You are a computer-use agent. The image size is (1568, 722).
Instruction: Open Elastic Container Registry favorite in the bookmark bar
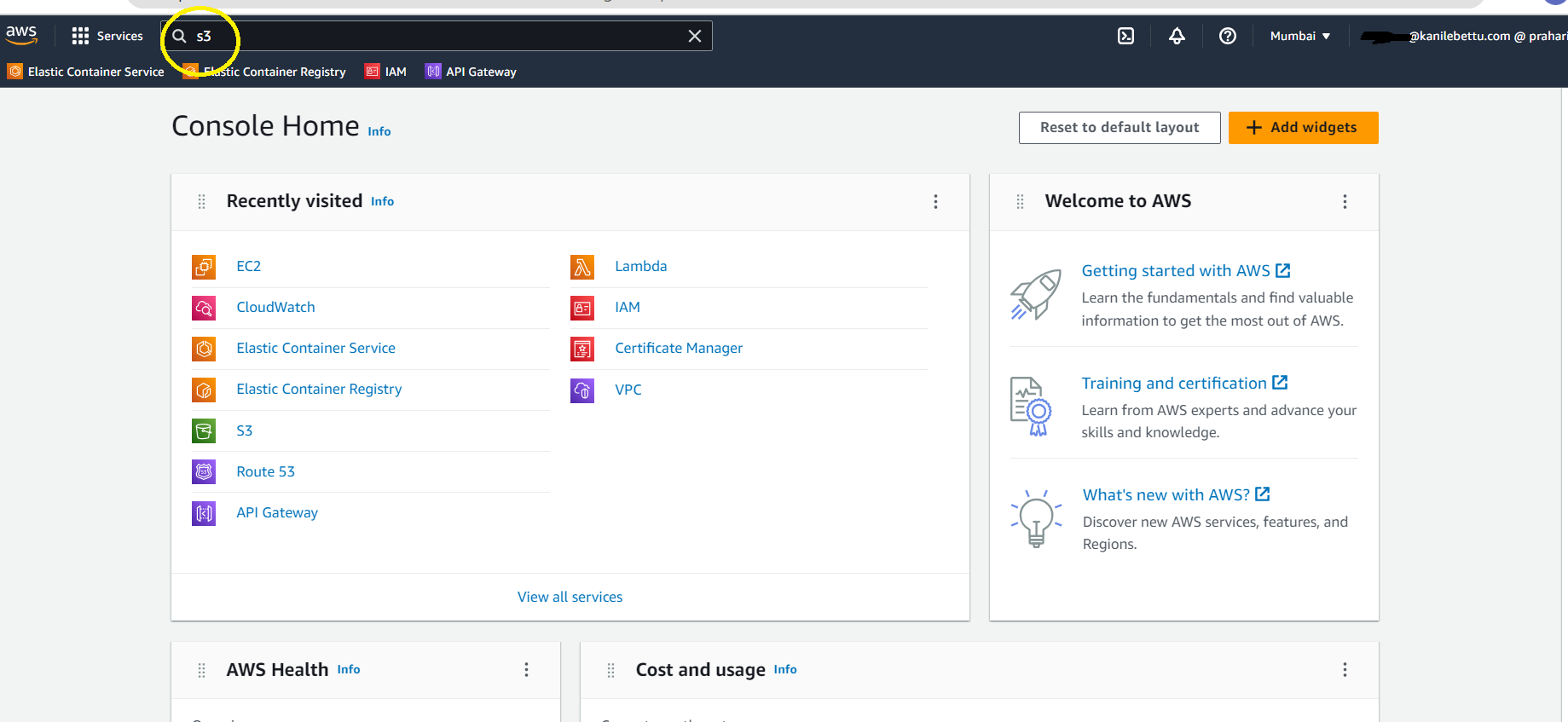(x=264, y=72)
